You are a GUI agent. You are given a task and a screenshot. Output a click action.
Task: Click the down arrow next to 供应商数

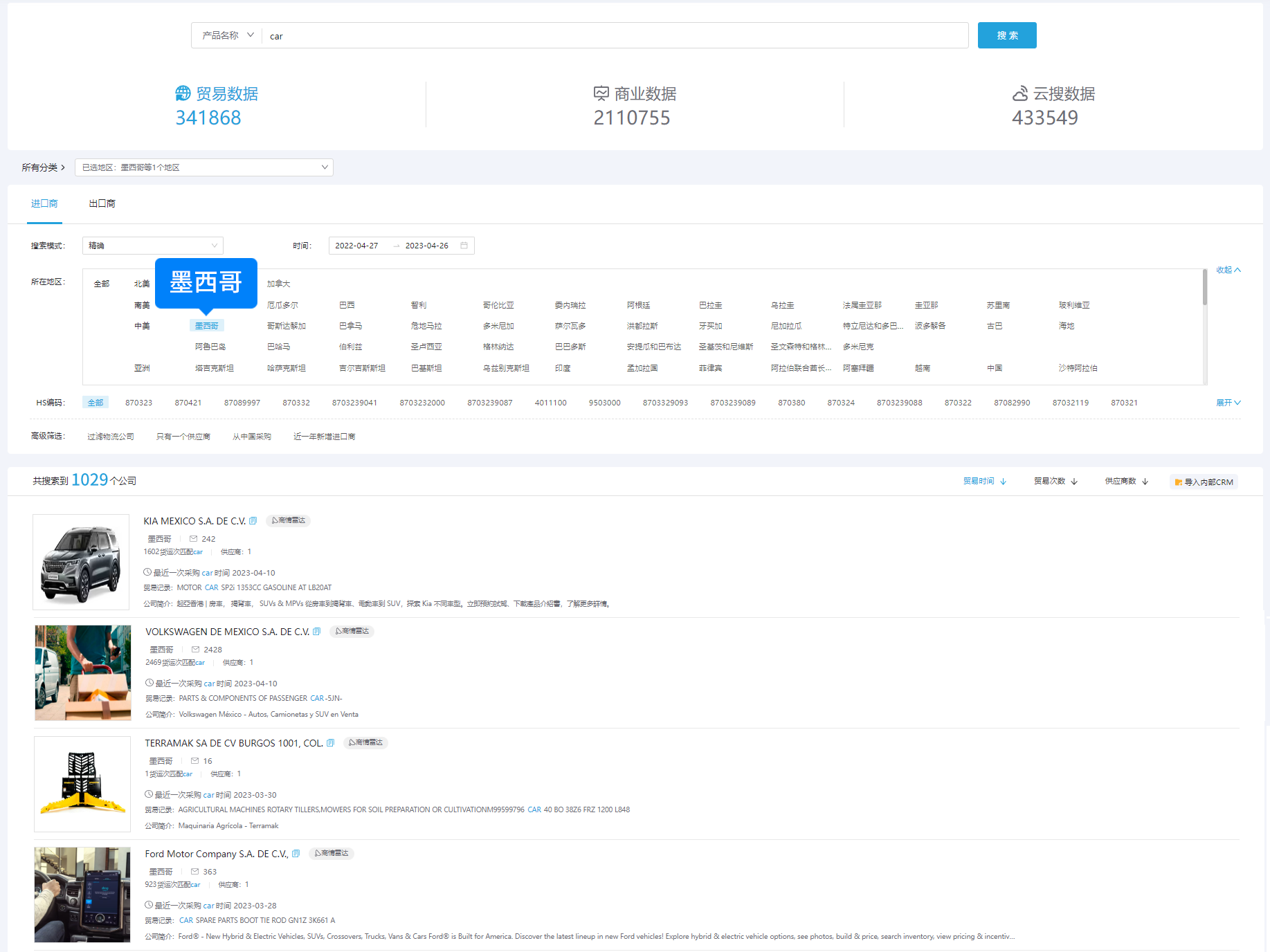tap(1145, 482)
